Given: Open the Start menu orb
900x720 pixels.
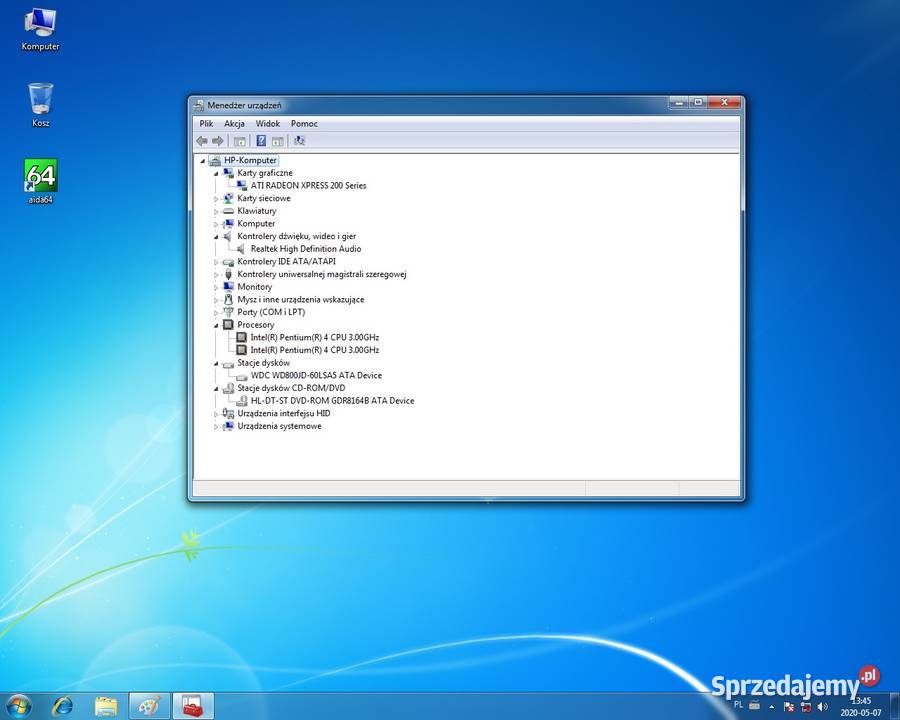Looking at the screenshot, I should click(x=19, y=706).
